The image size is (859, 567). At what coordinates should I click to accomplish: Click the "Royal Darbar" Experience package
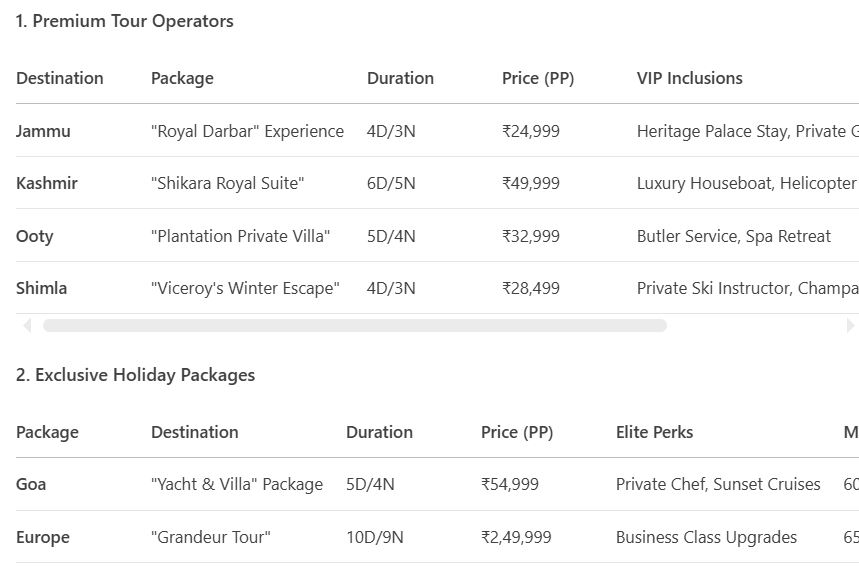click(247, 131)
